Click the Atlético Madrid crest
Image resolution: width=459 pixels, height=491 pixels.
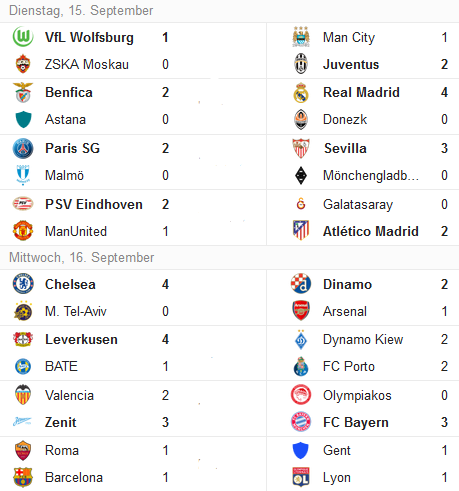point(301,231)
